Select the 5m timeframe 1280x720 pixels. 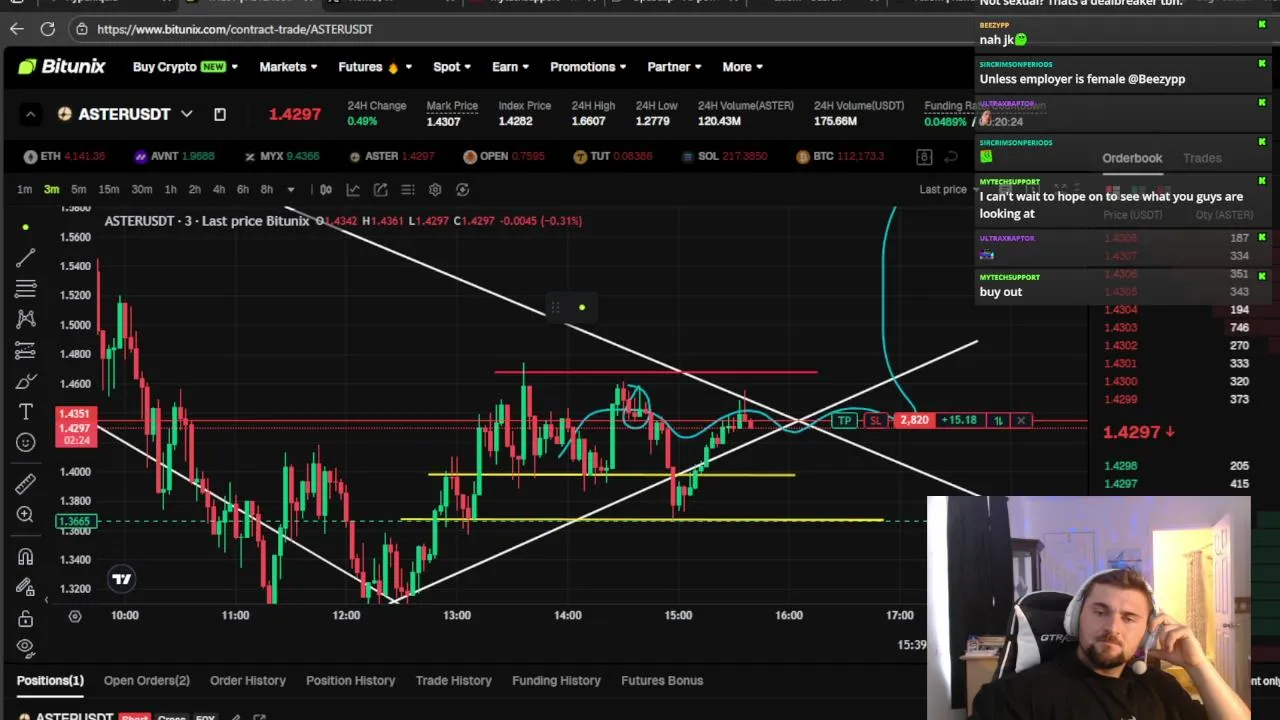(78, 189)
